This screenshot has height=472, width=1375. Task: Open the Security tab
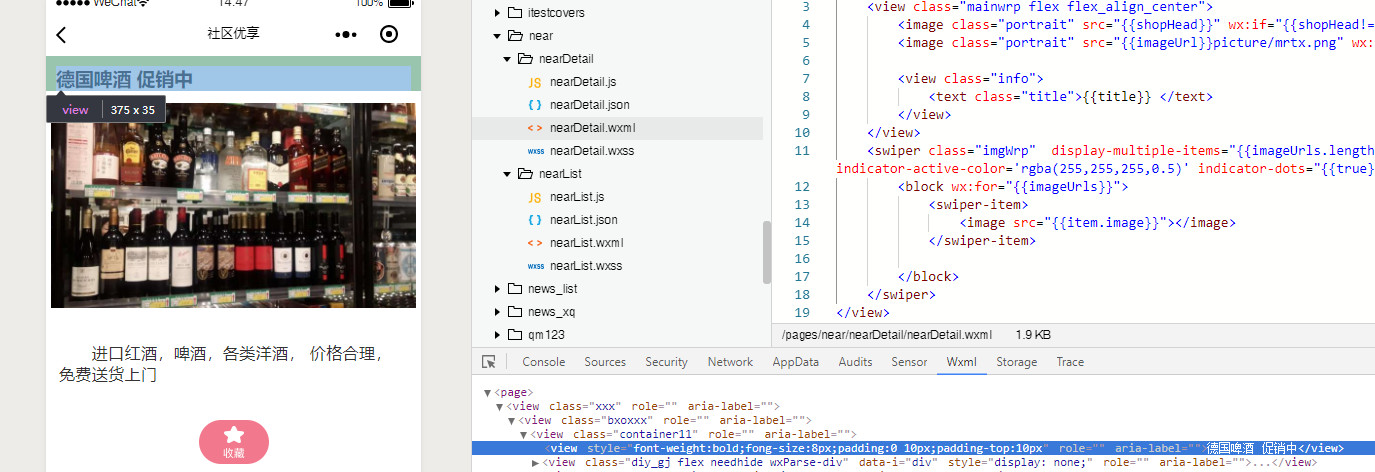667,362
